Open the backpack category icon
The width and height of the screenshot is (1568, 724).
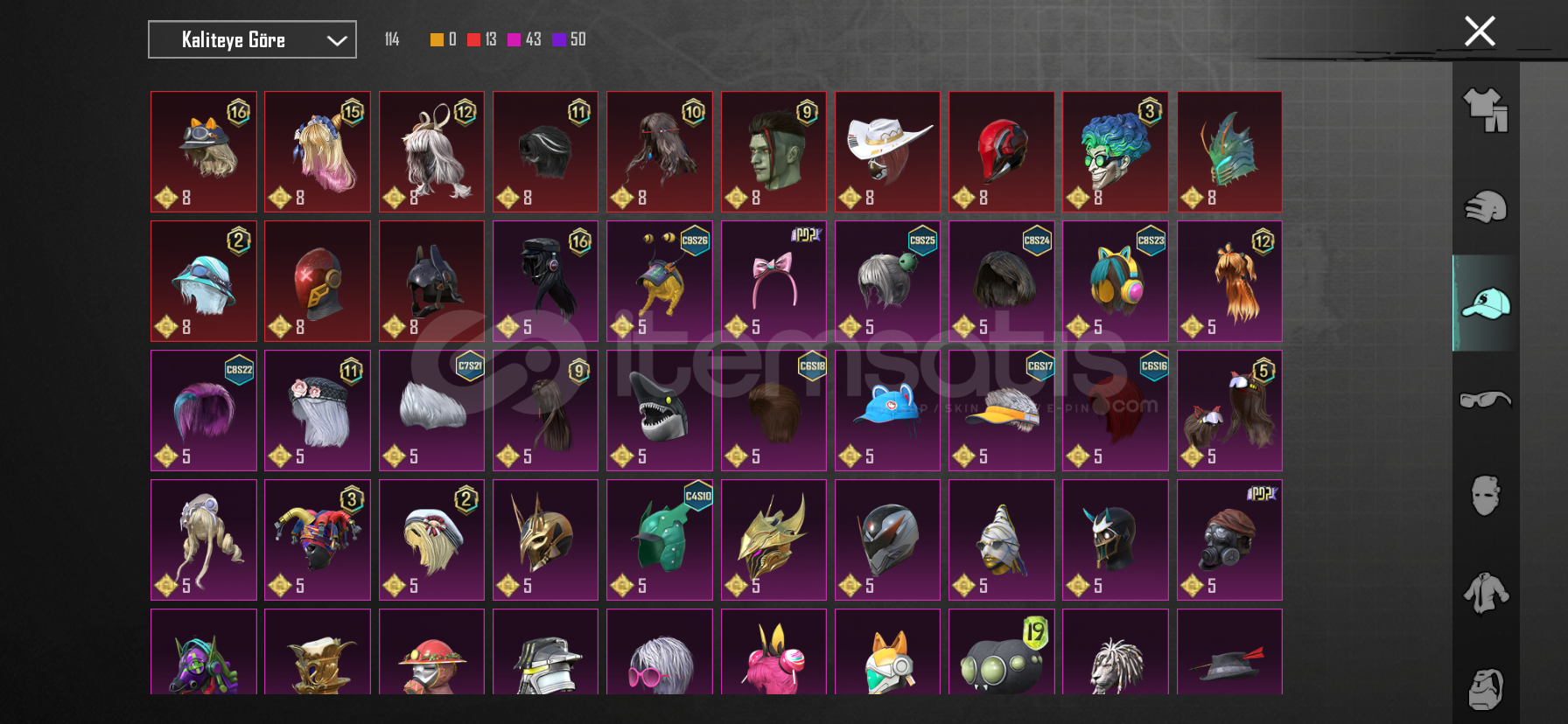click(1486, 689)
